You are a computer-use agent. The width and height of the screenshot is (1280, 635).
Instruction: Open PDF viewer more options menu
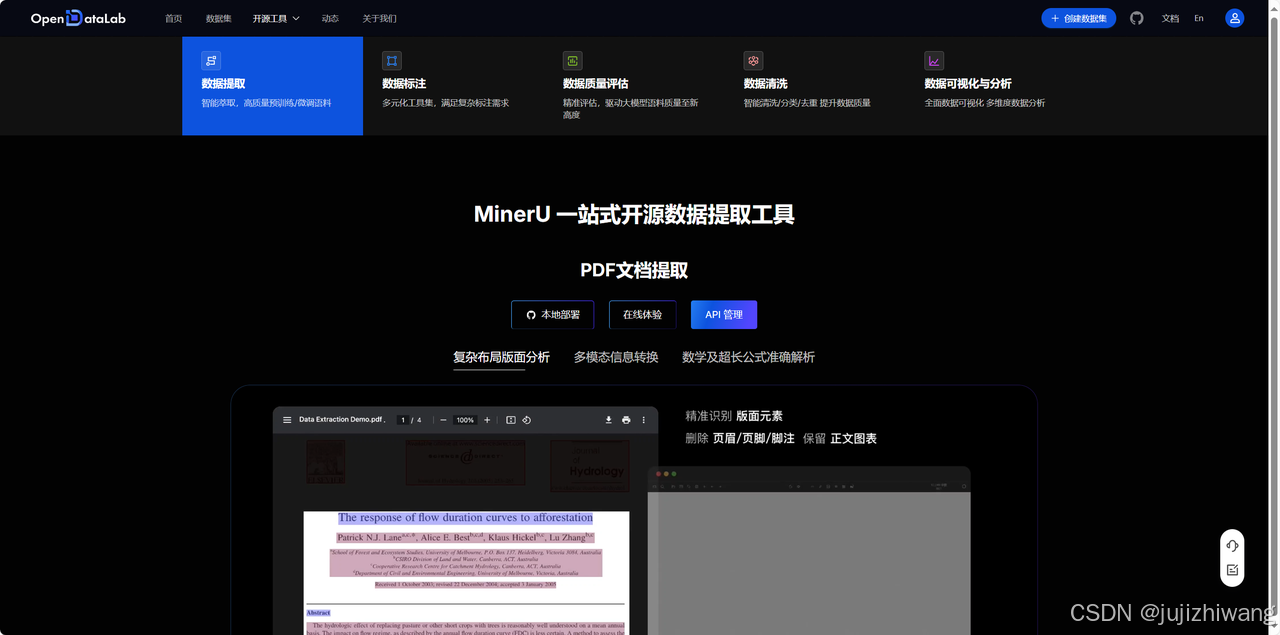[643, 420]
